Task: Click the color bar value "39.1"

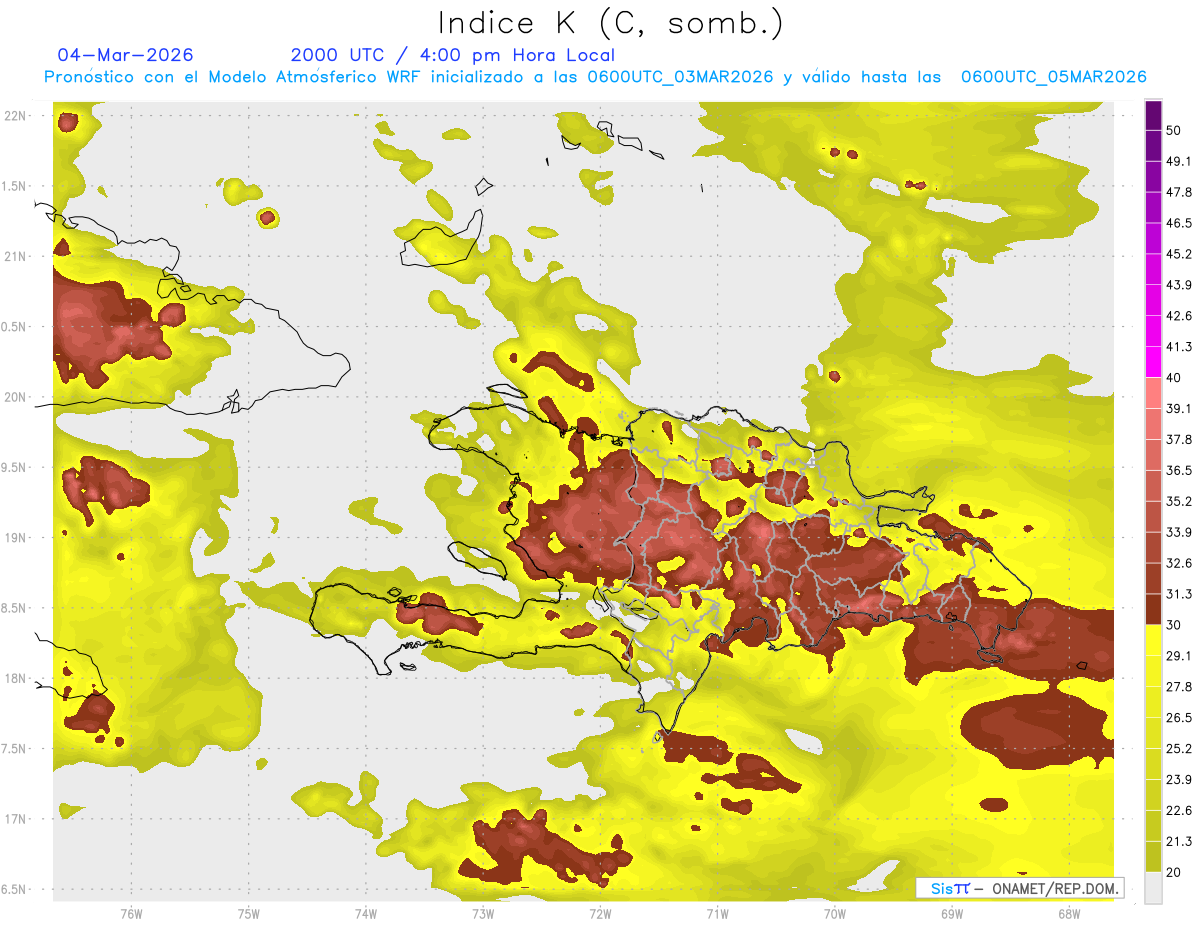Action: 1179,409
